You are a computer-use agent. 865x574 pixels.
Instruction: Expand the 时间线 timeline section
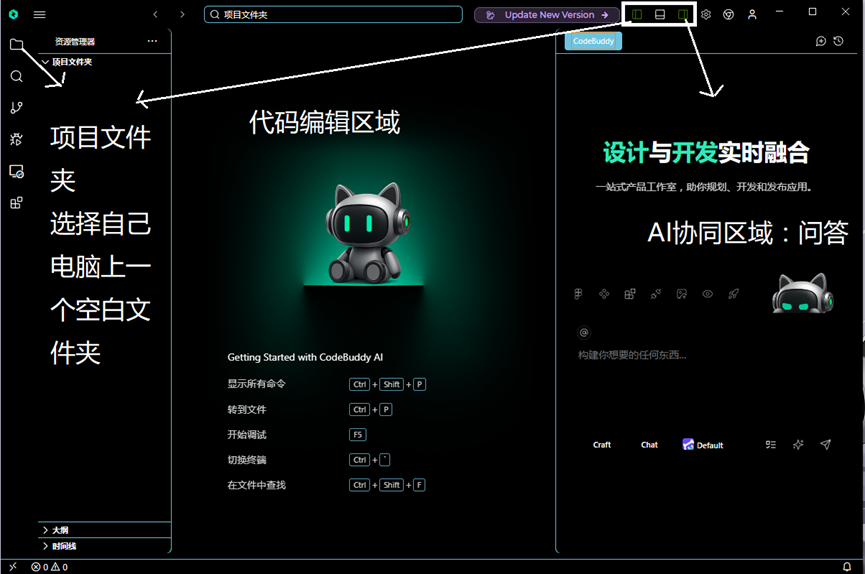click(104, 546)
